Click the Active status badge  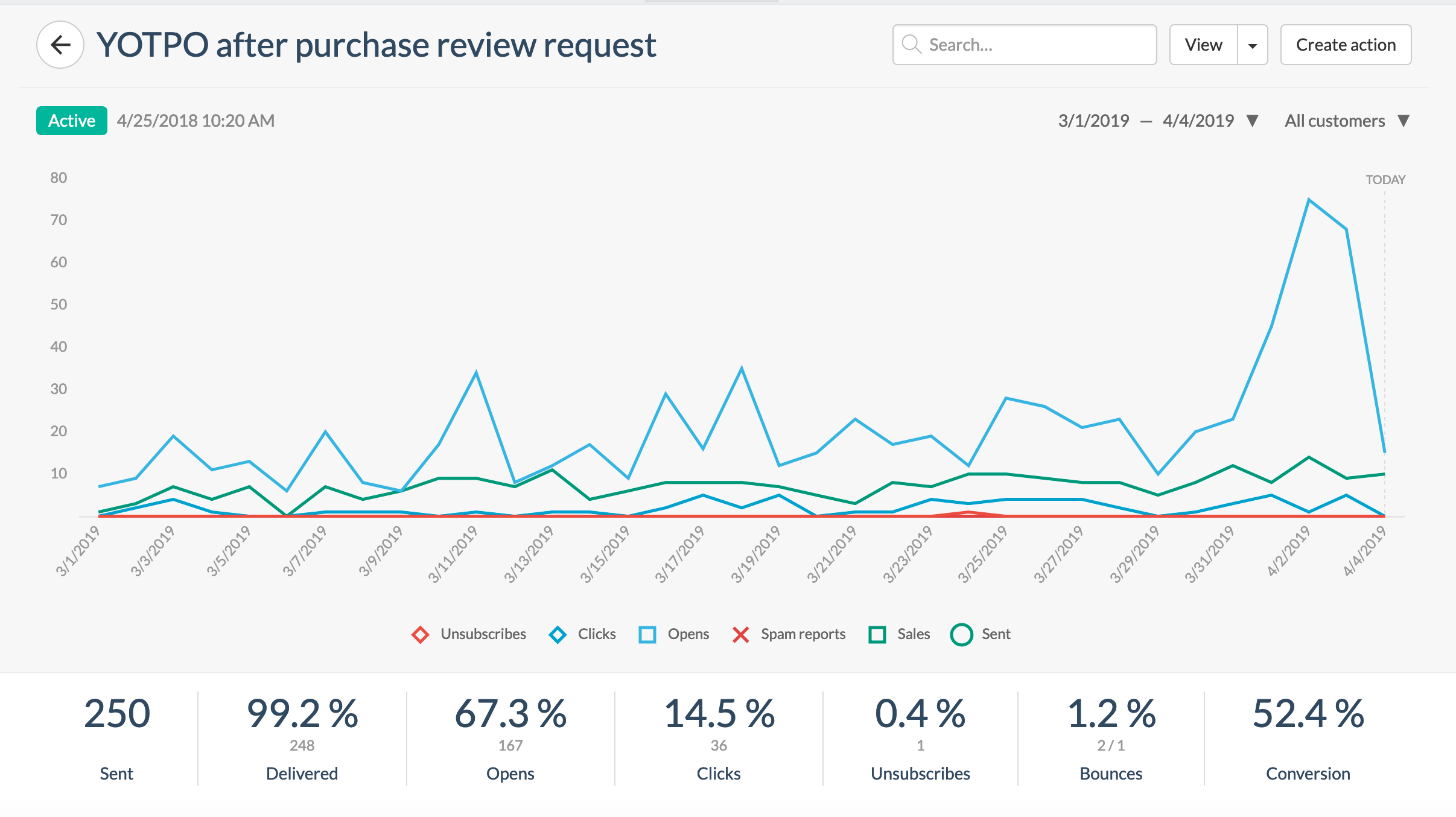72,121
